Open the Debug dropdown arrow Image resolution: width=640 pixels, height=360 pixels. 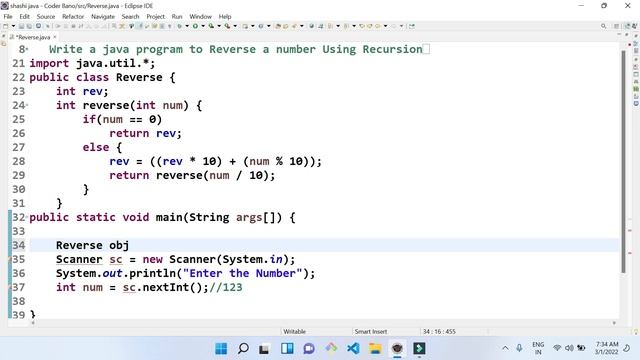point(187,26)
